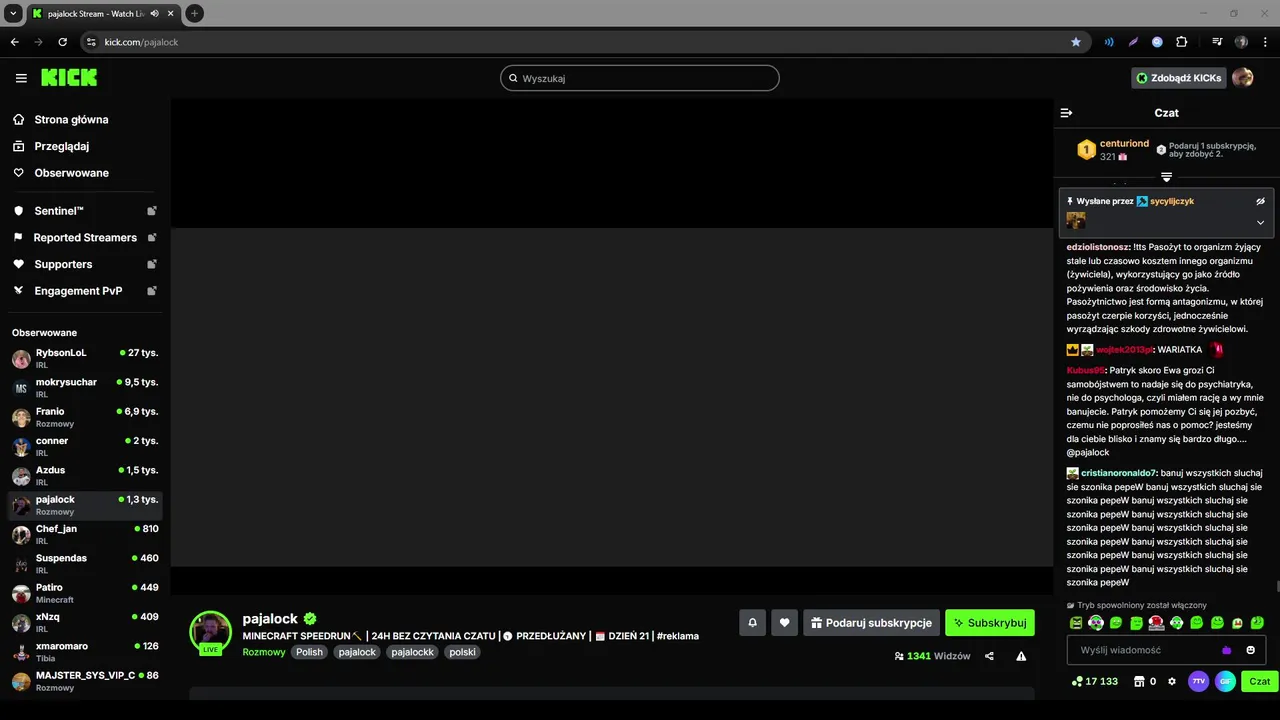This screenshot has height=720, width=1280.
Task: Open the browser extensions puzzle icon
Action: [x=1182, y=42]
